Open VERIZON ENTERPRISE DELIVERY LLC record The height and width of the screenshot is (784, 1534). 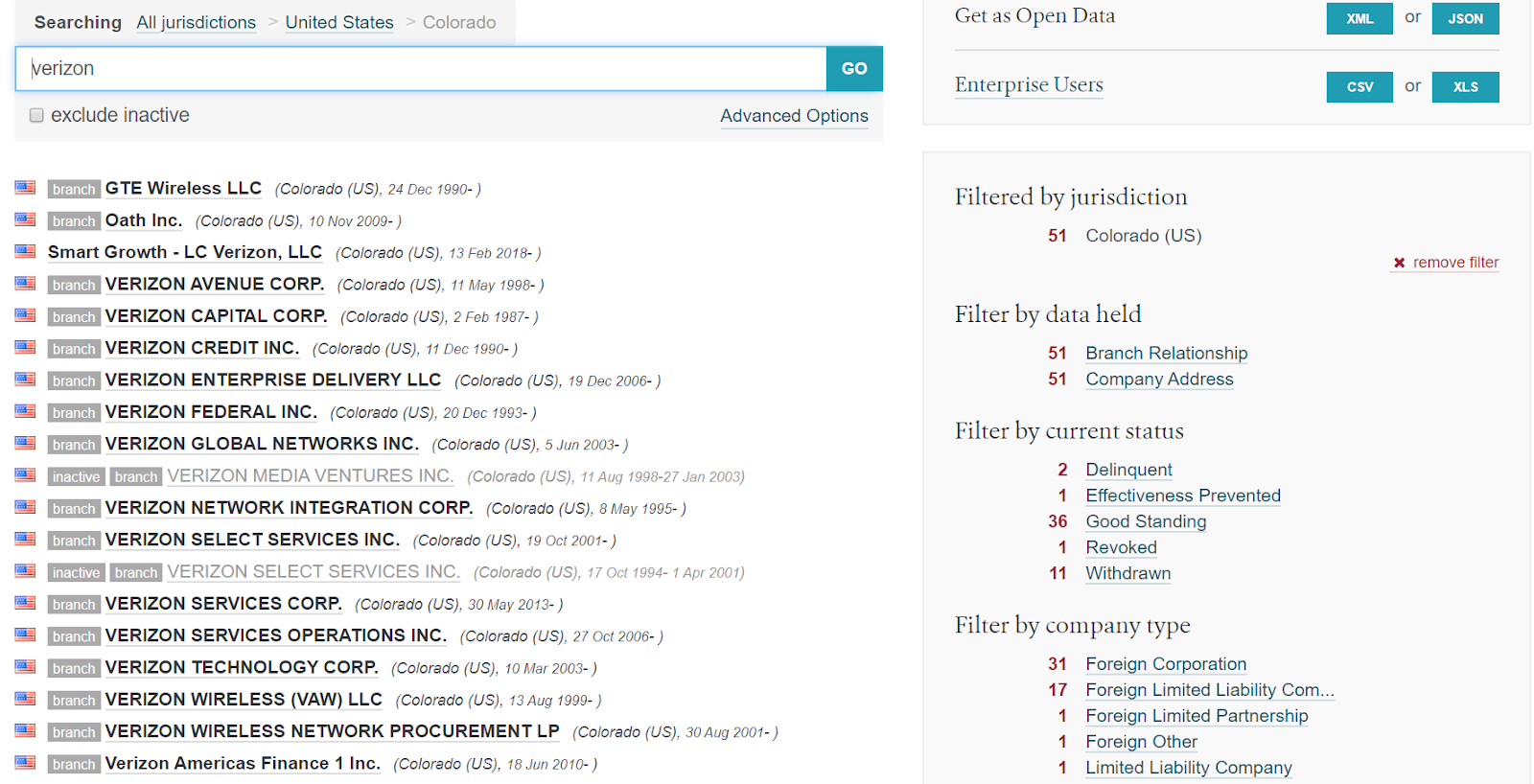tap(273, 380)
